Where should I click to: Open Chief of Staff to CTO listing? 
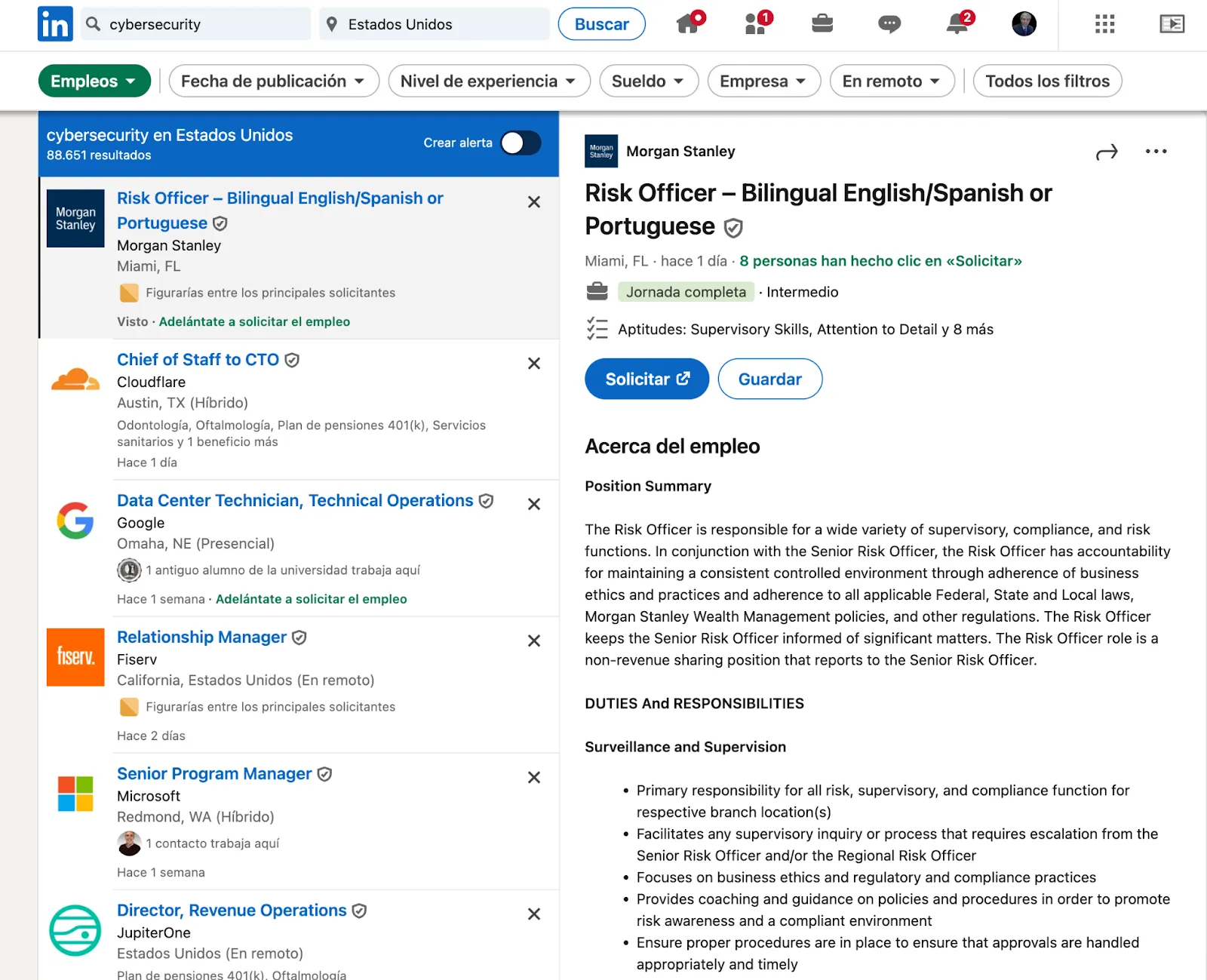(x=198, y=360)
